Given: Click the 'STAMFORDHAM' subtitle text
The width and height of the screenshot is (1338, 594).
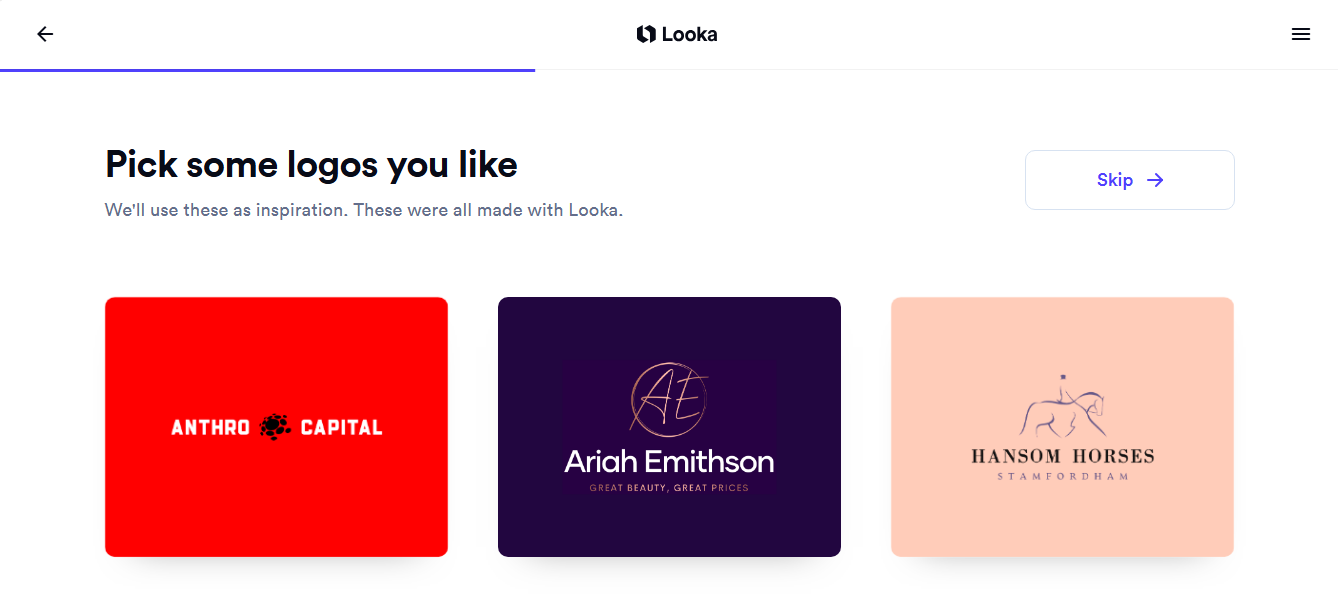Looking at the screenshot, I should coord(1063,477).
